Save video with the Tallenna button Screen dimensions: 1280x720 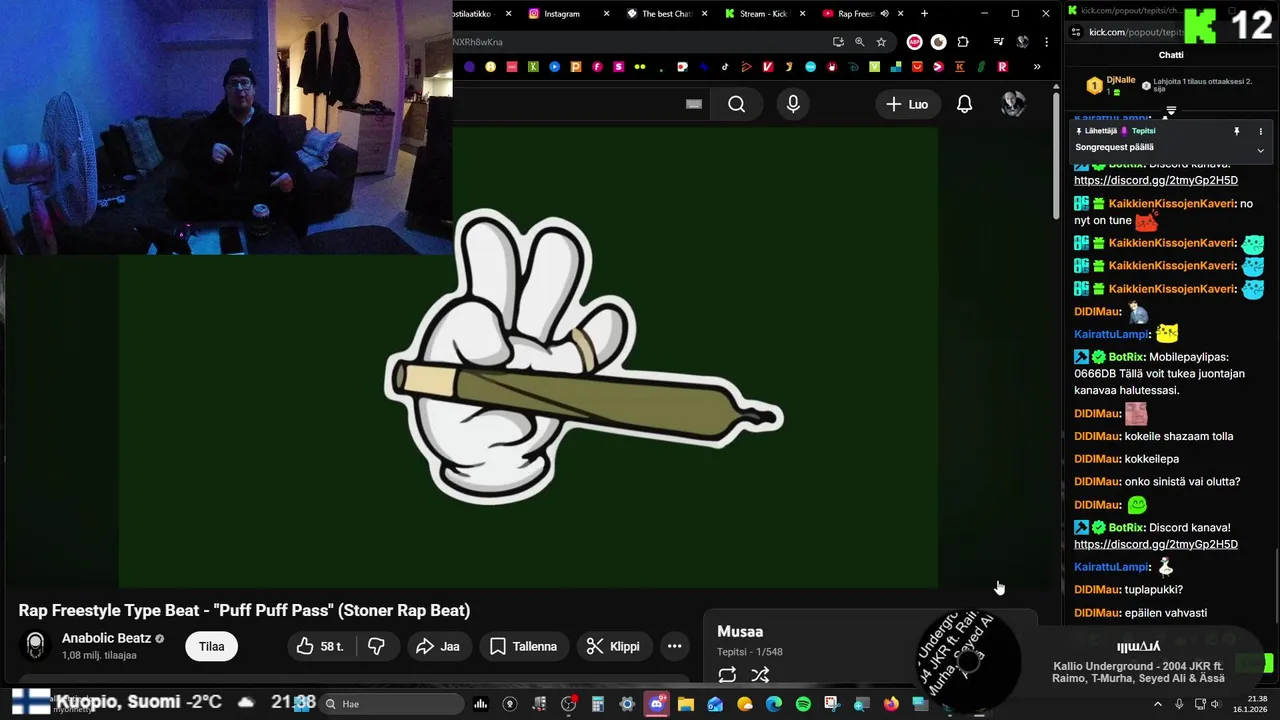(523, 646)
